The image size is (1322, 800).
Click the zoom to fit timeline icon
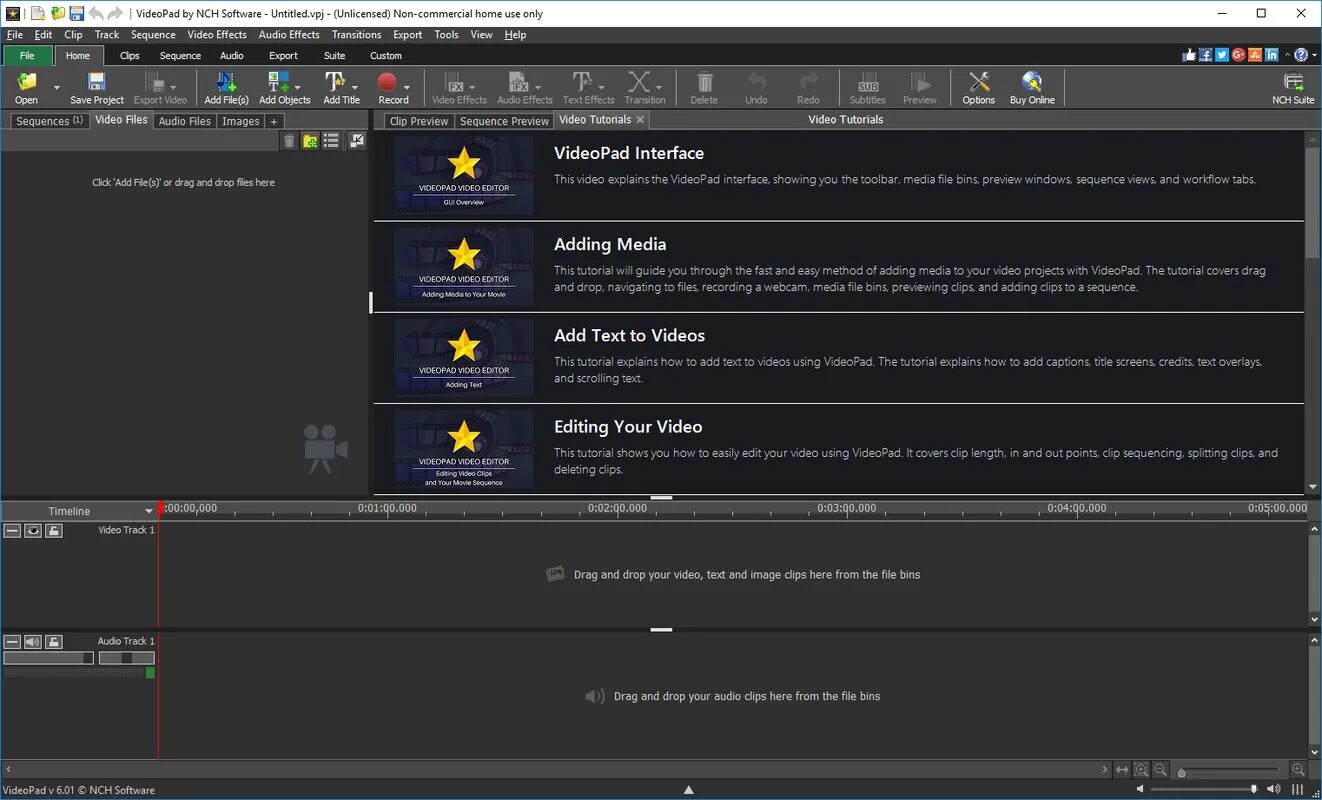(x=1122, y=770)
